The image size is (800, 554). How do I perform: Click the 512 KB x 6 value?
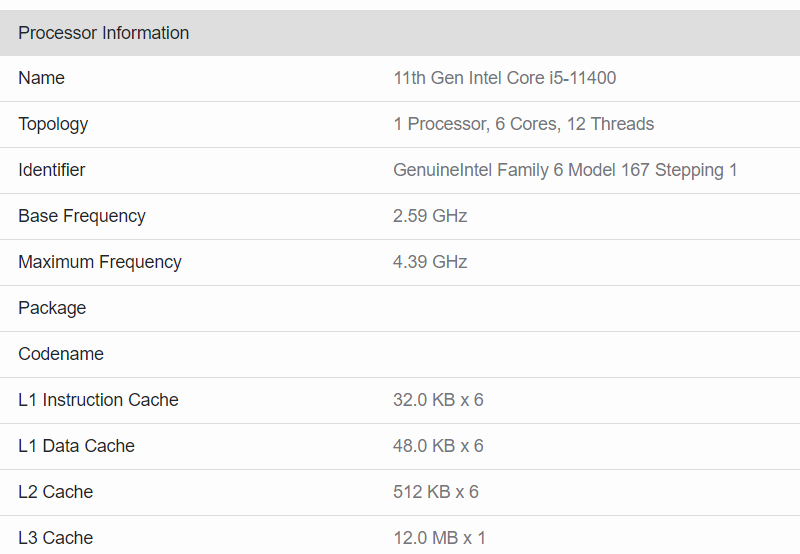coord(436,492)
